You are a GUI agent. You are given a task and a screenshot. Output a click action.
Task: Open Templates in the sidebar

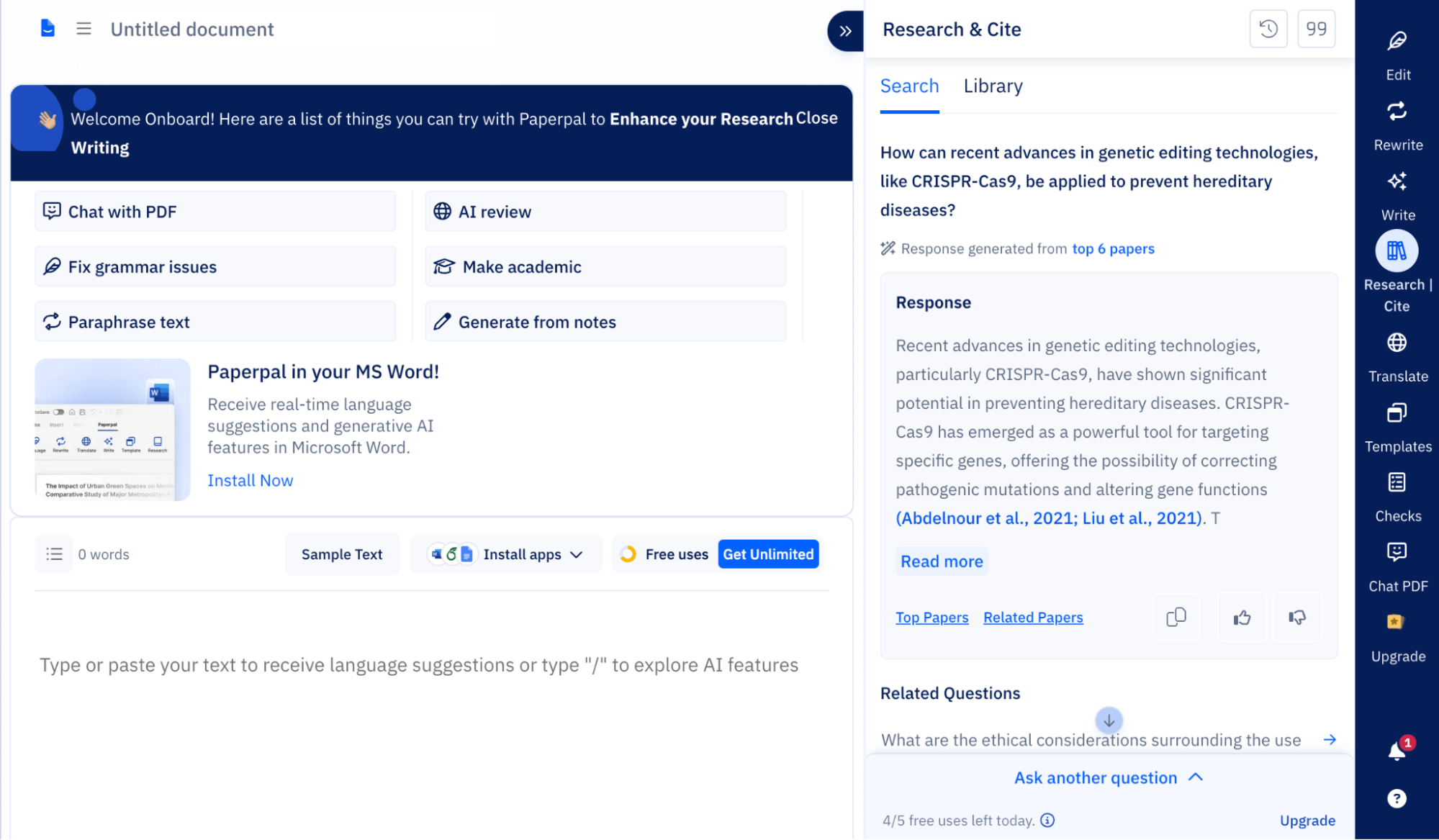click(1397, 428)
